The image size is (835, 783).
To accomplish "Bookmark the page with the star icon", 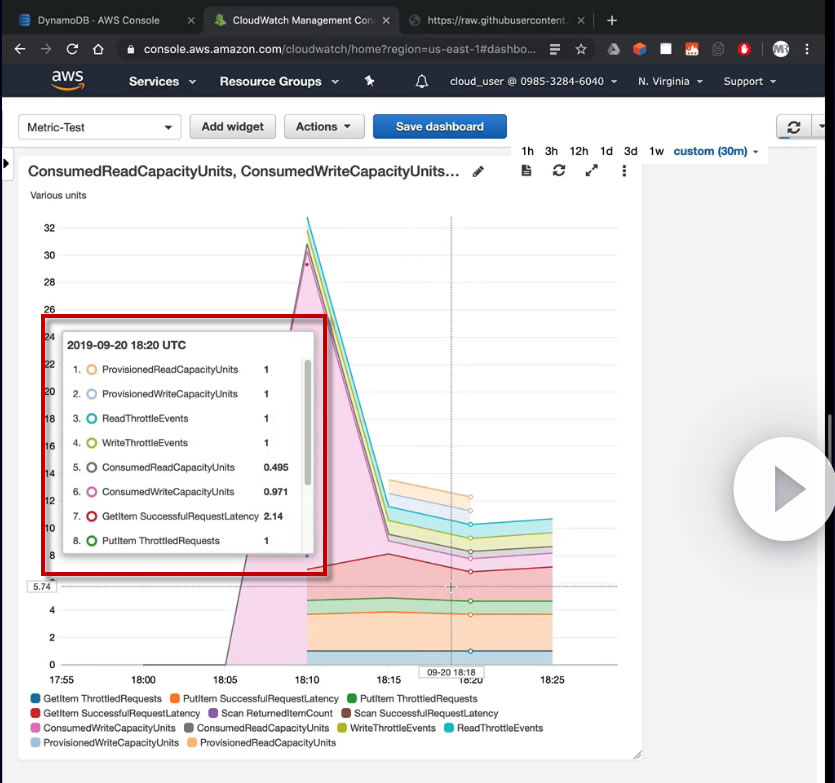I will tap(581, 48).
